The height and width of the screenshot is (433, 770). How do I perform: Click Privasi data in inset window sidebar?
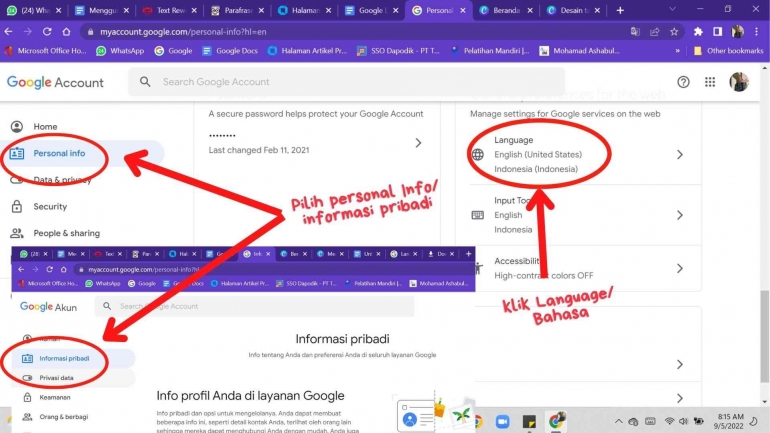click(x=56, y=378)
